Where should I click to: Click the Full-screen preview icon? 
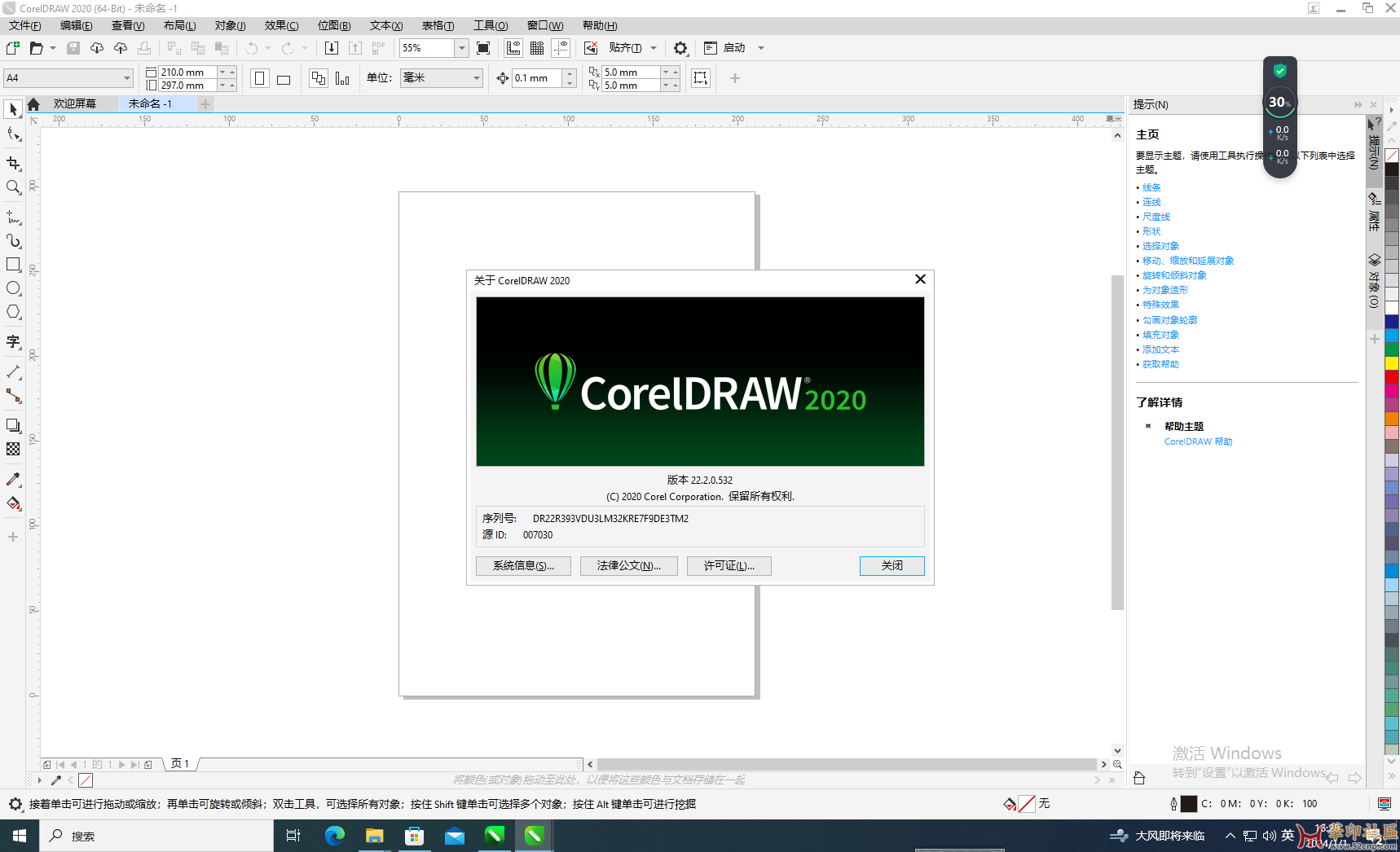(x=483, y=48)
